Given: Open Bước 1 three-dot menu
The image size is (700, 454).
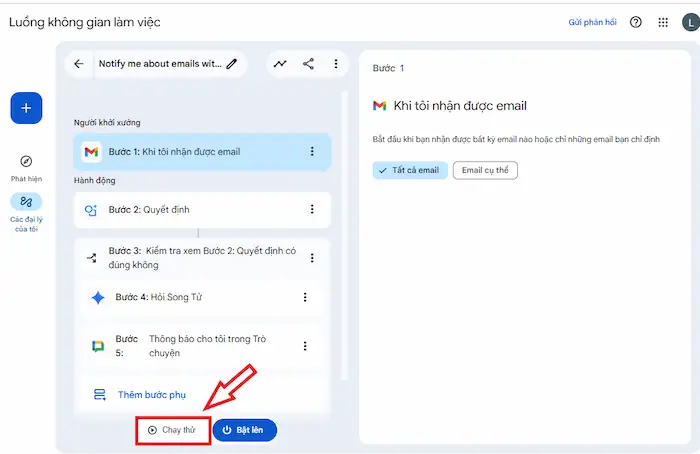Looking at the screenshot, I should [312, 152].
